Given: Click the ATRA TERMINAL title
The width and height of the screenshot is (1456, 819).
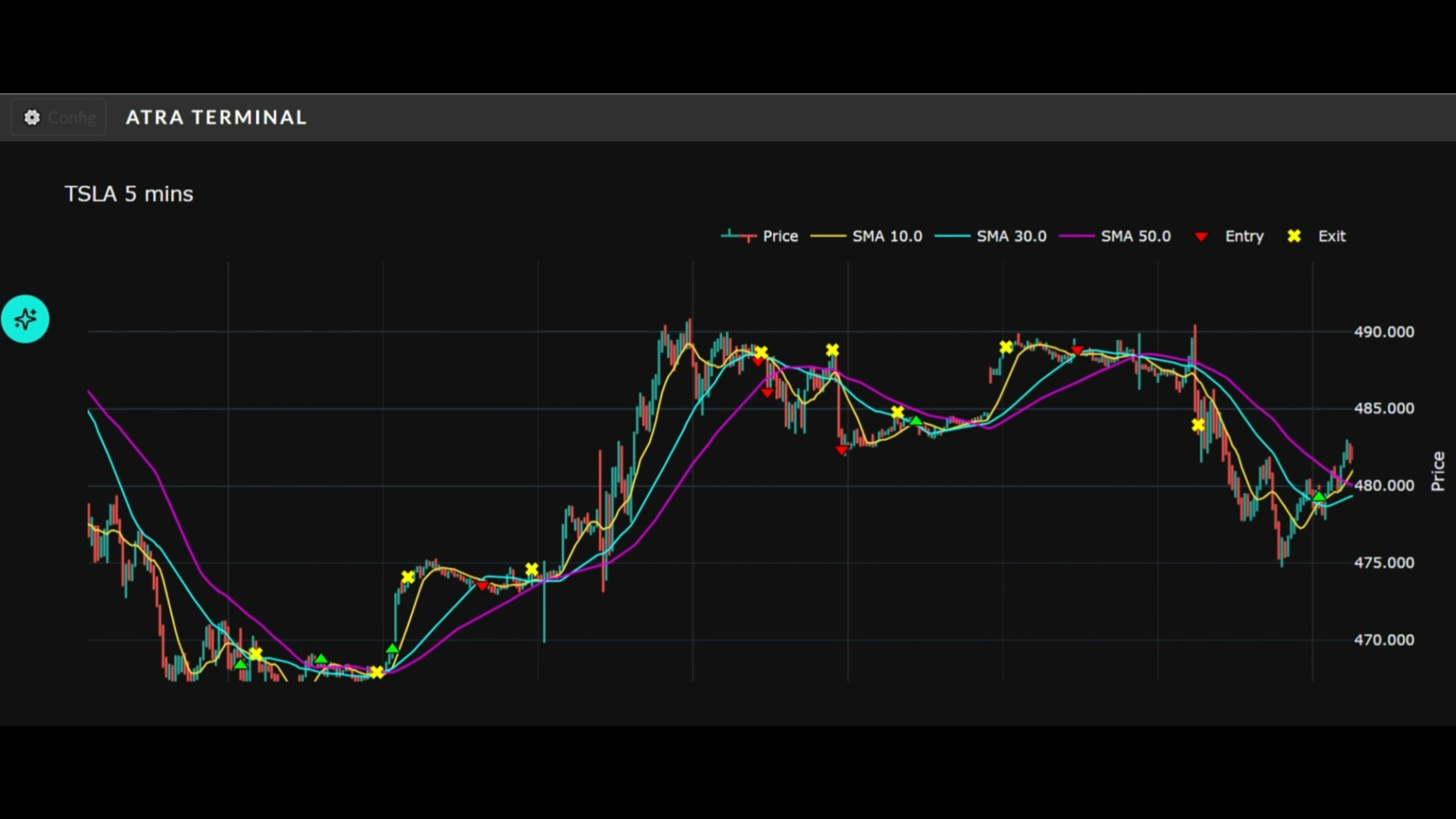Looking at the screenshot, I should pyautogui.click(x=216, y=117).
